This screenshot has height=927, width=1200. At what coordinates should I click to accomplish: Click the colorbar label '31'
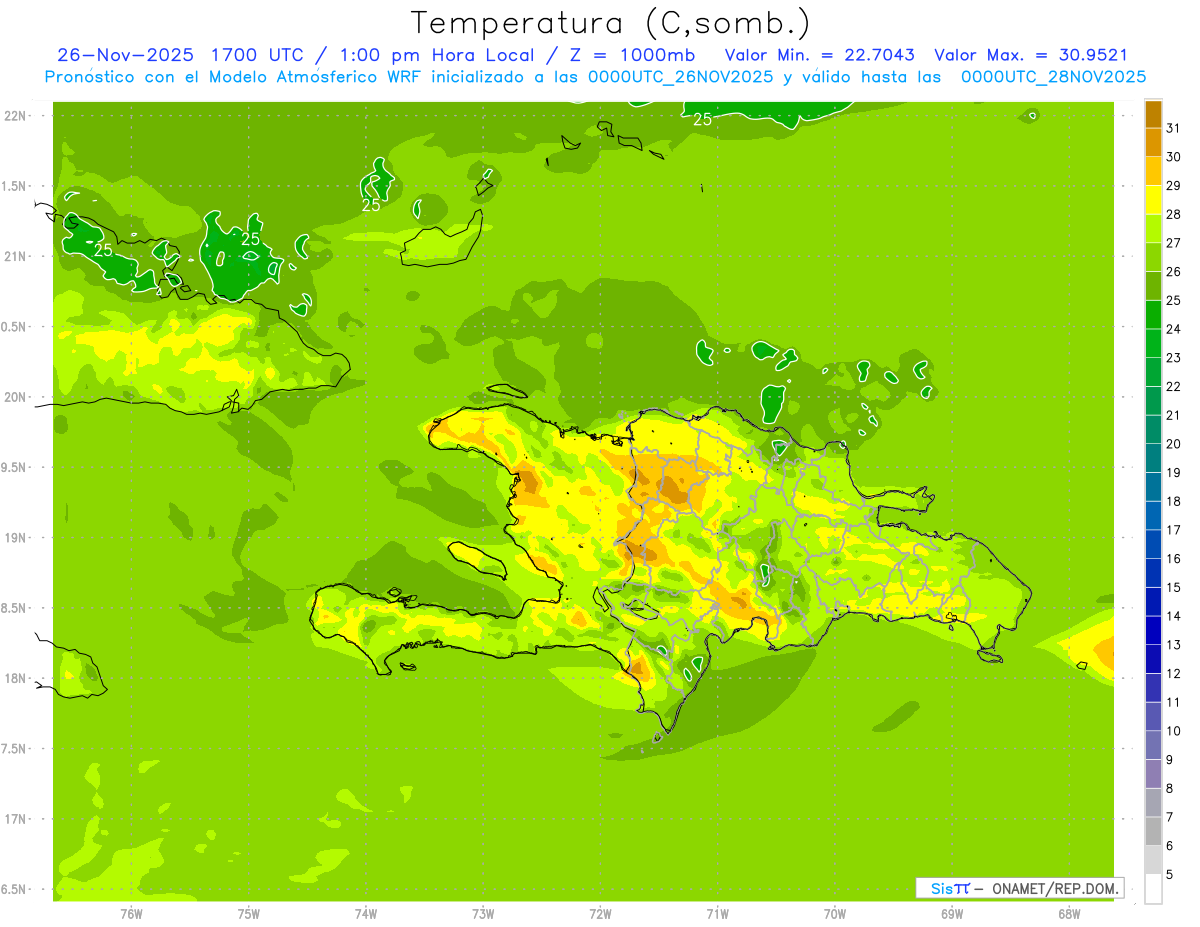point(1173,128)
